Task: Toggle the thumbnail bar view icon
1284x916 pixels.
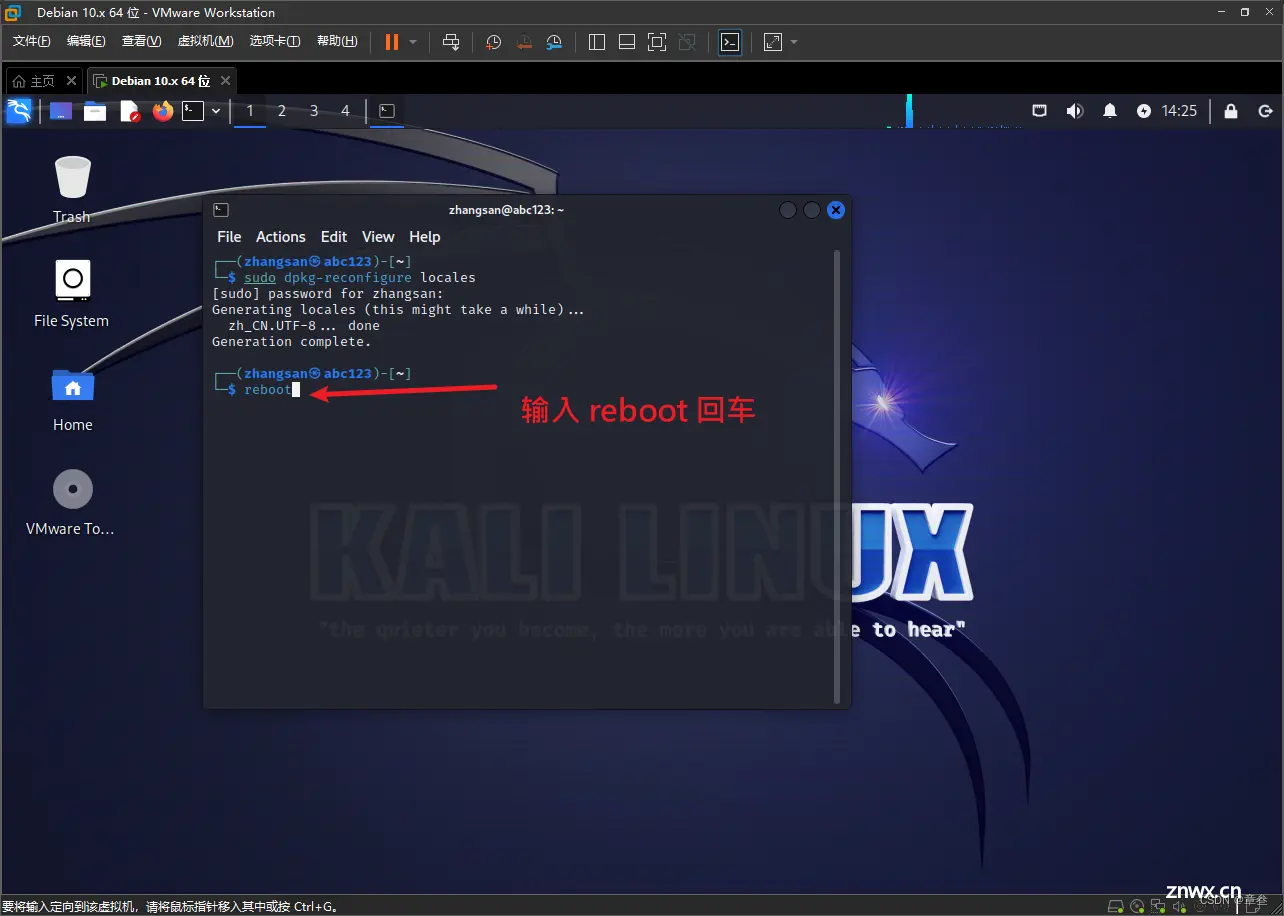Action: (627, 42)
